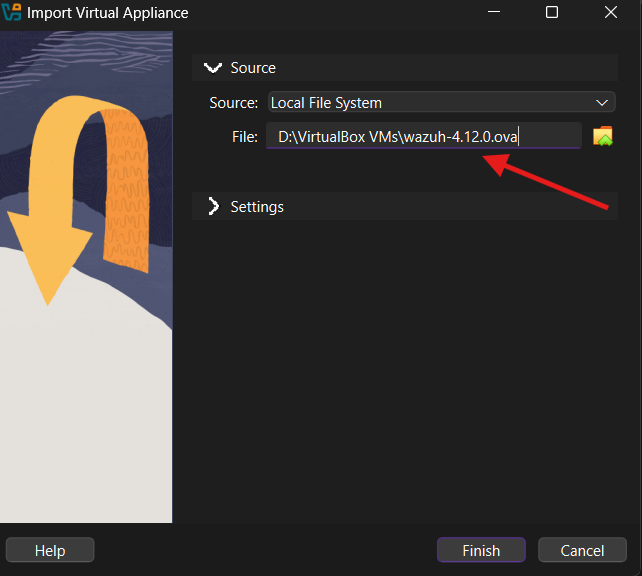Close the Import Virtual Appliance dialog
Viewport: 642px width, 576px height.
pos(611,13)
